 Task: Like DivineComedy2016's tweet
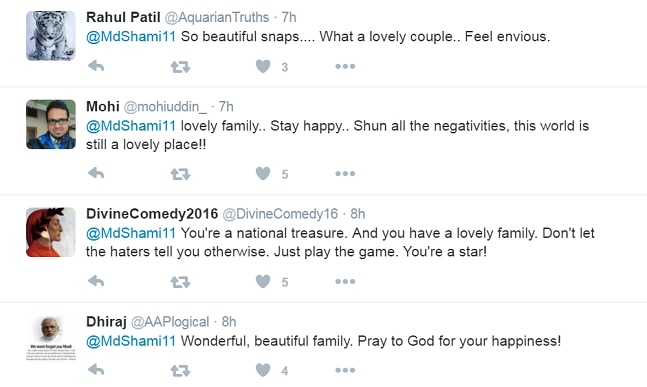click(x=263, y=281)
